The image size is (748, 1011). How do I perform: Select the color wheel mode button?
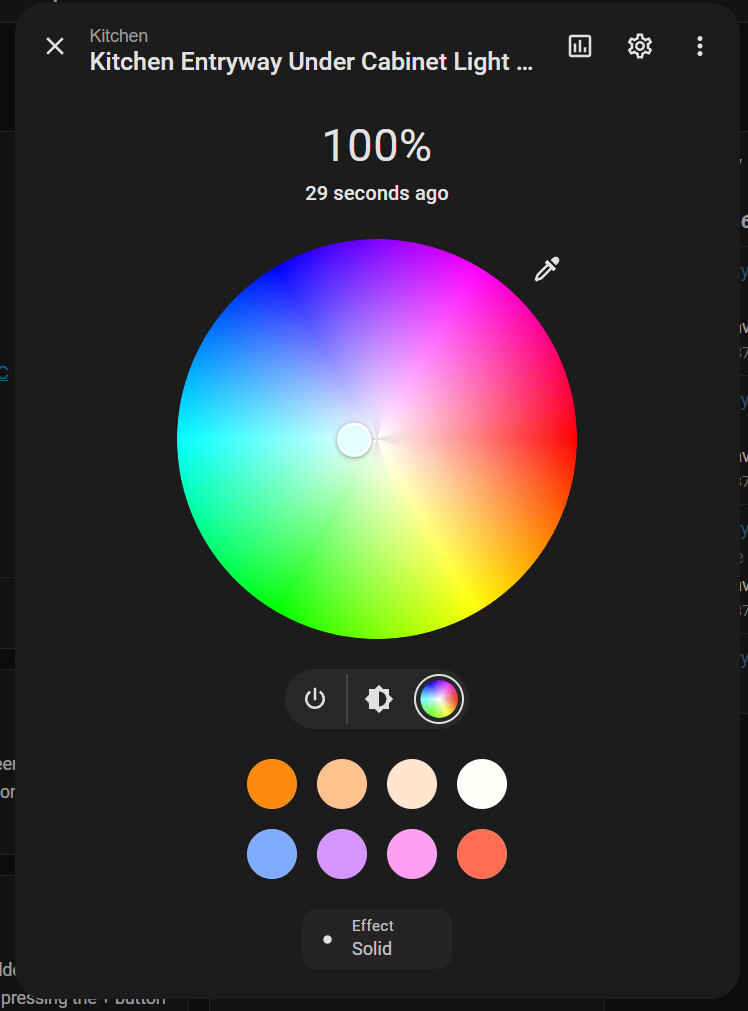click(439, 699)
